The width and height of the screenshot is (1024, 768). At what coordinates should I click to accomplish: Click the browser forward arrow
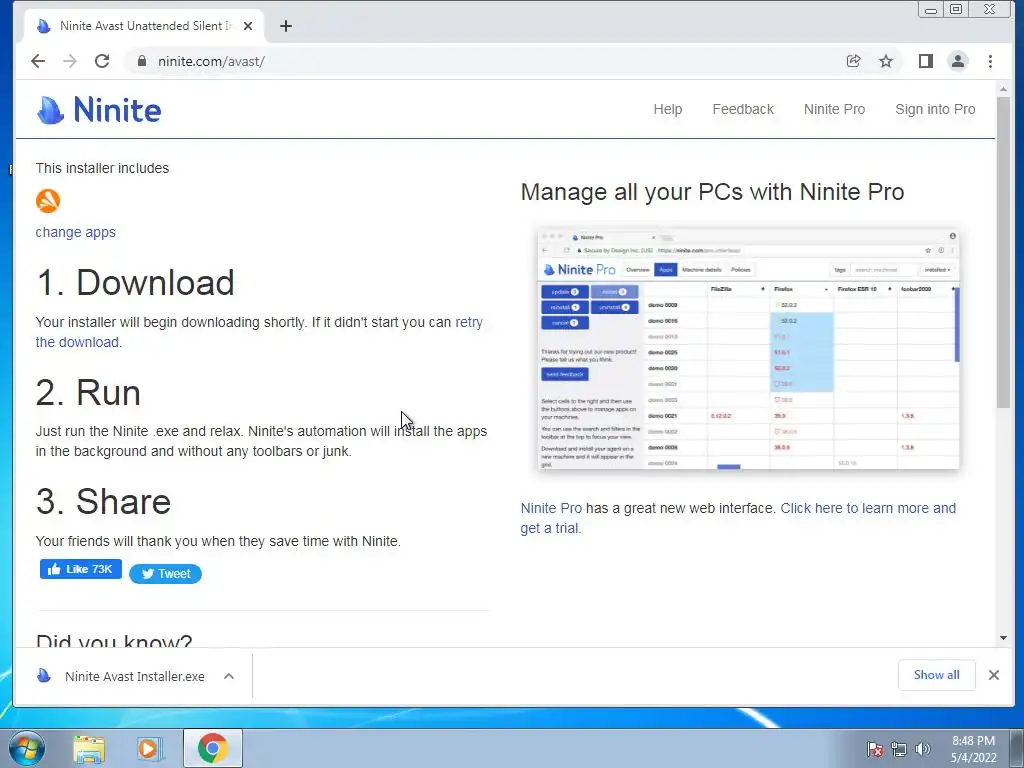click(x=70, y=61)
